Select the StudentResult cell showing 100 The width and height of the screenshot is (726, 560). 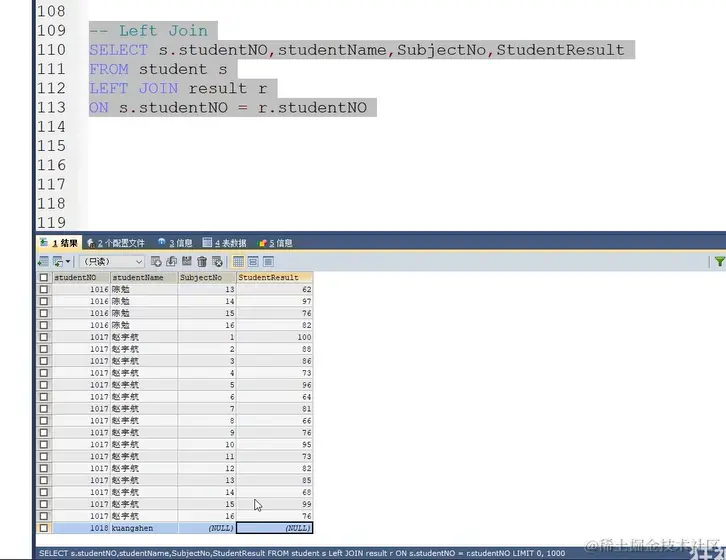pos(275,337)
